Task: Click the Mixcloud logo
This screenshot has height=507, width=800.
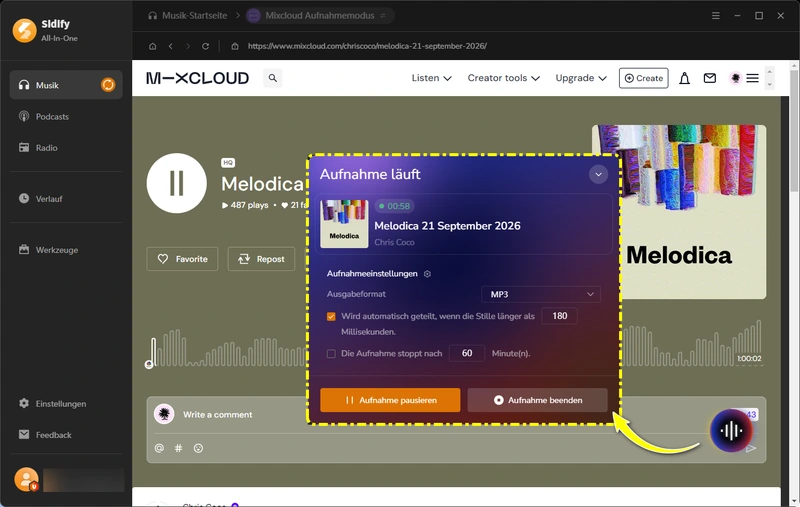Action: (x=197, y=78)
